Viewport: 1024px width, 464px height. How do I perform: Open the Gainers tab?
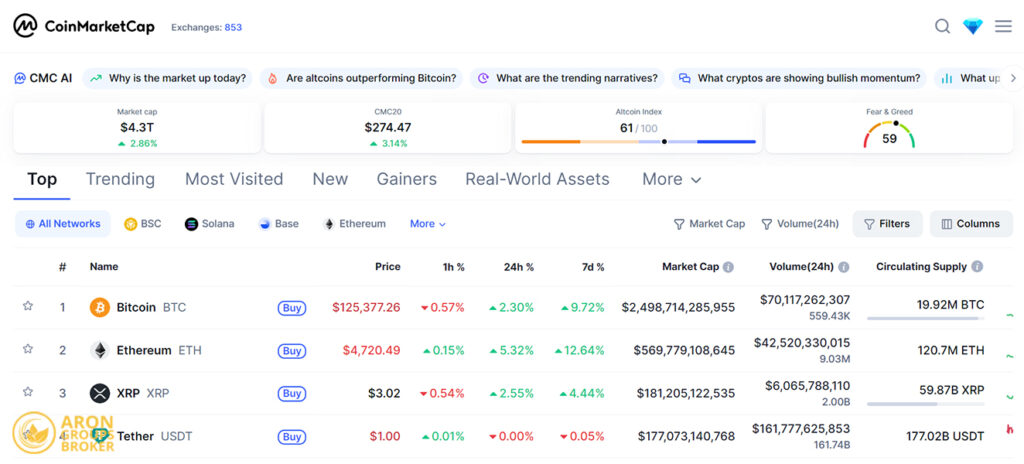406,179
